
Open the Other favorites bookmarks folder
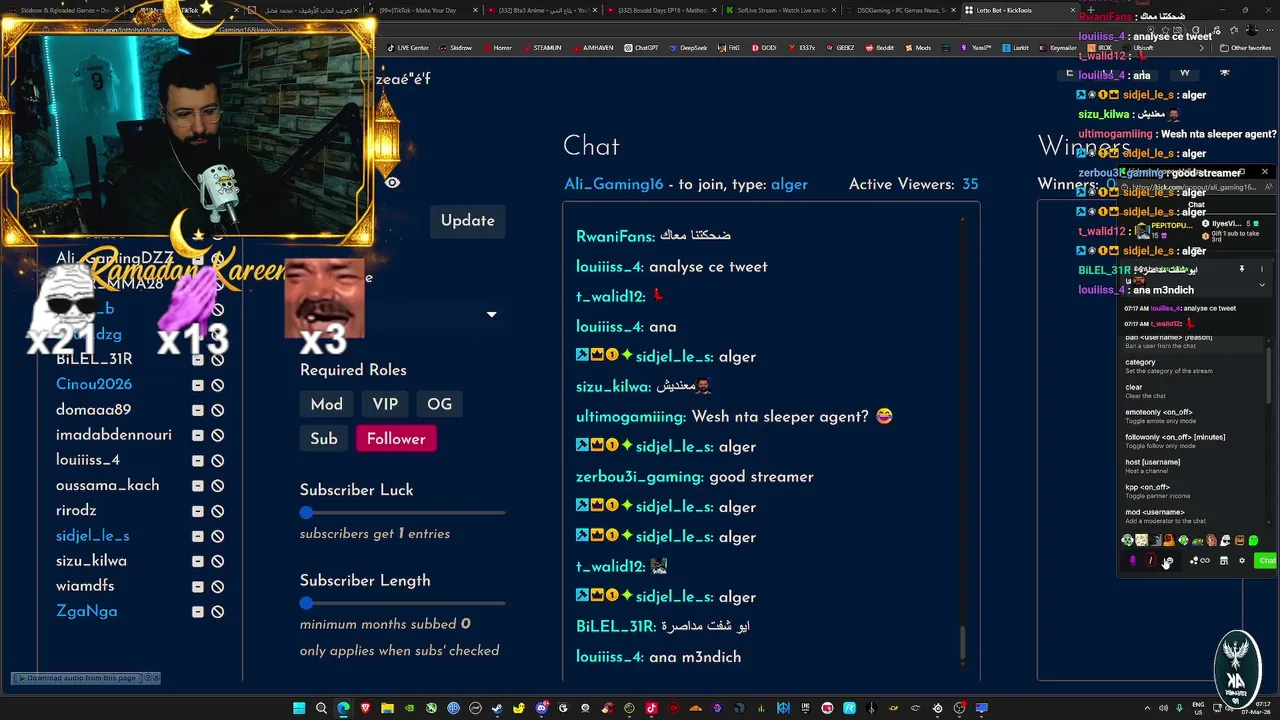(1245, 48)
